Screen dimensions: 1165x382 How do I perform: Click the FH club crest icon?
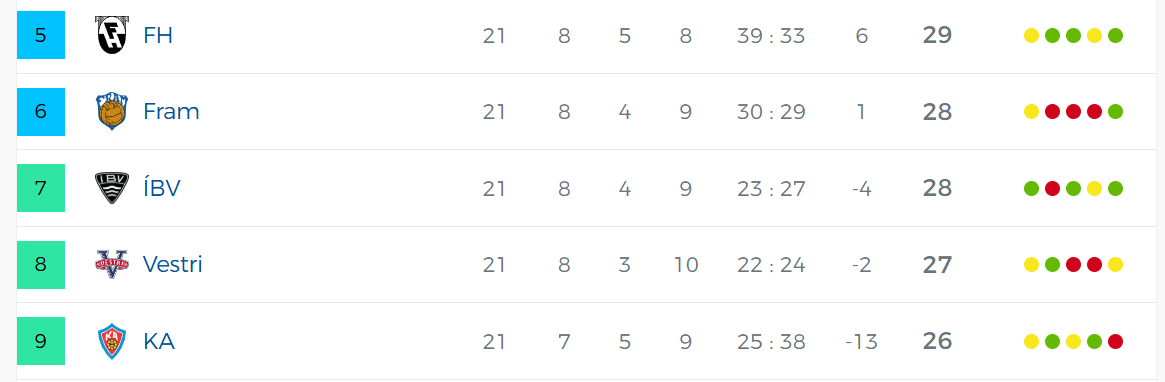coord(112,35)
